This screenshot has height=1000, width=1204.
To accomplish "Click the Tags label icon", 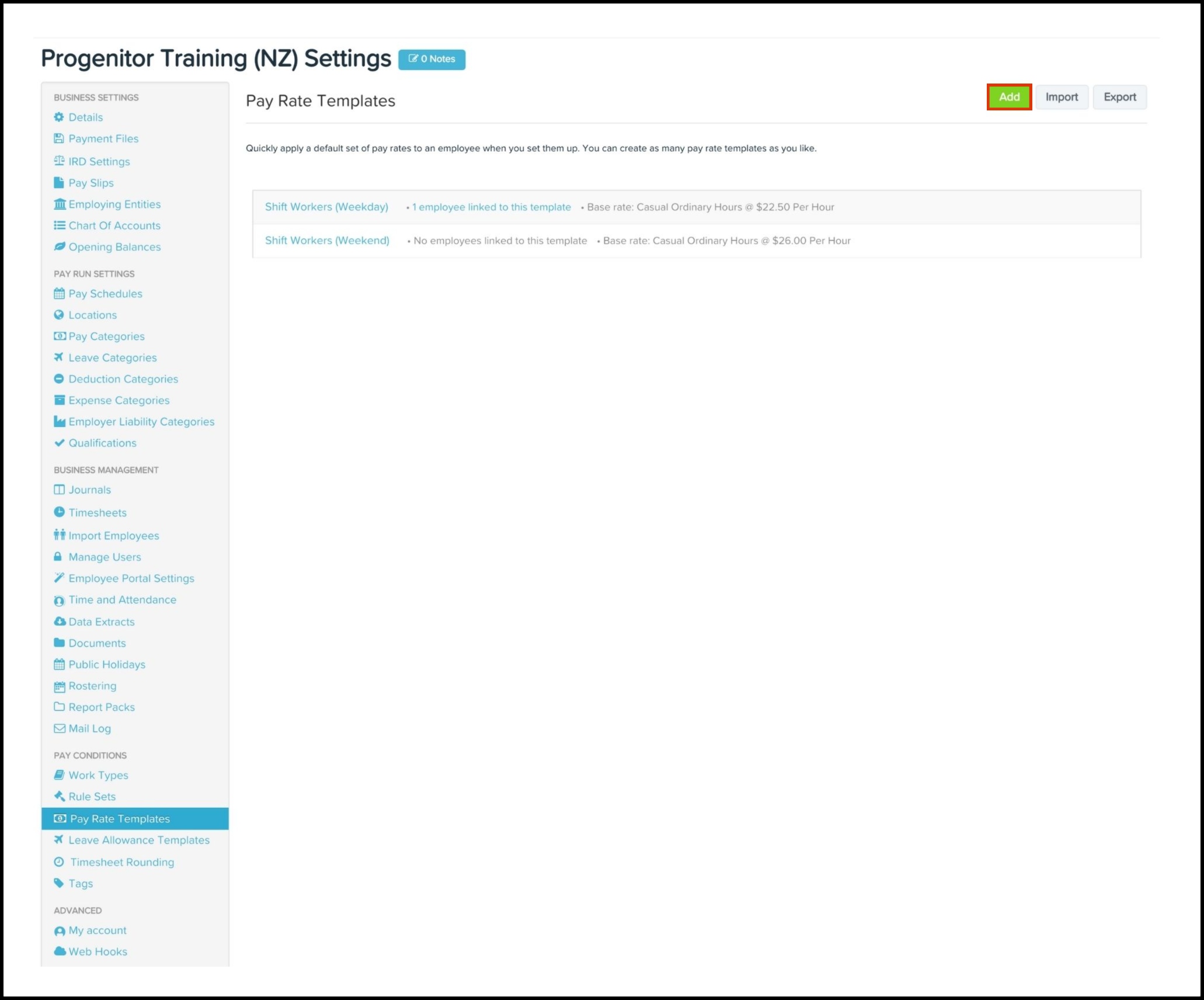I will coord(59,883).
